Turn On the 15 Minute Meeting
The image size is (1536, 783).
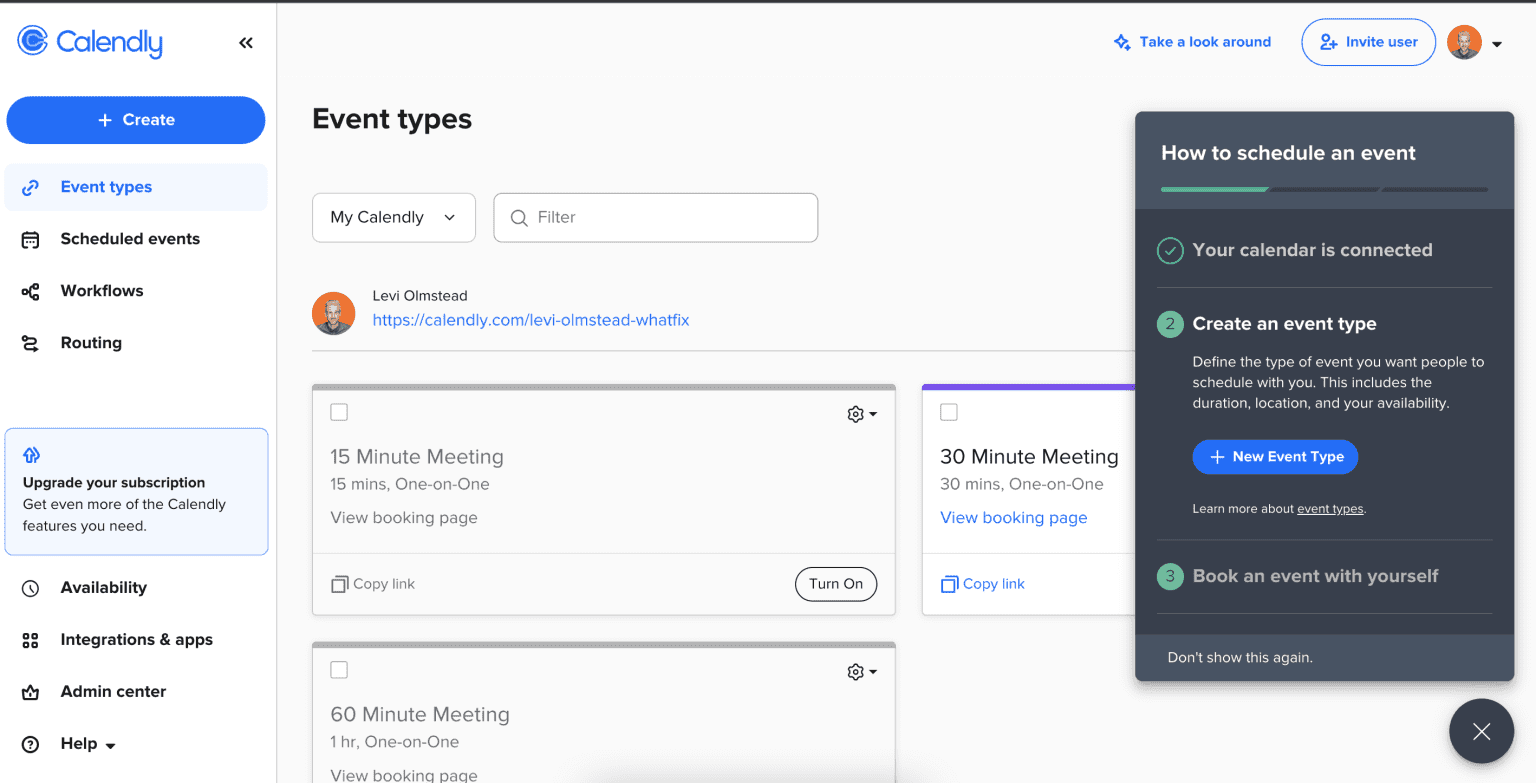click(x=836, y=584)
